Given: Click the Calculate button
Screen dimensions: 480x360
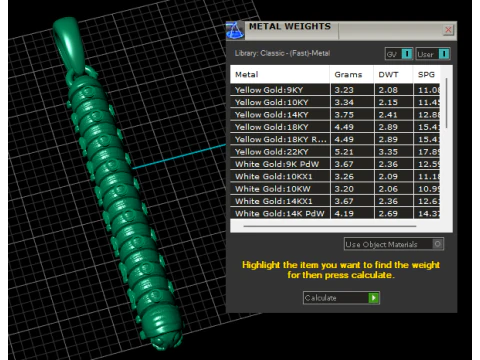Looking at the screenshot, I should [341, 298].
